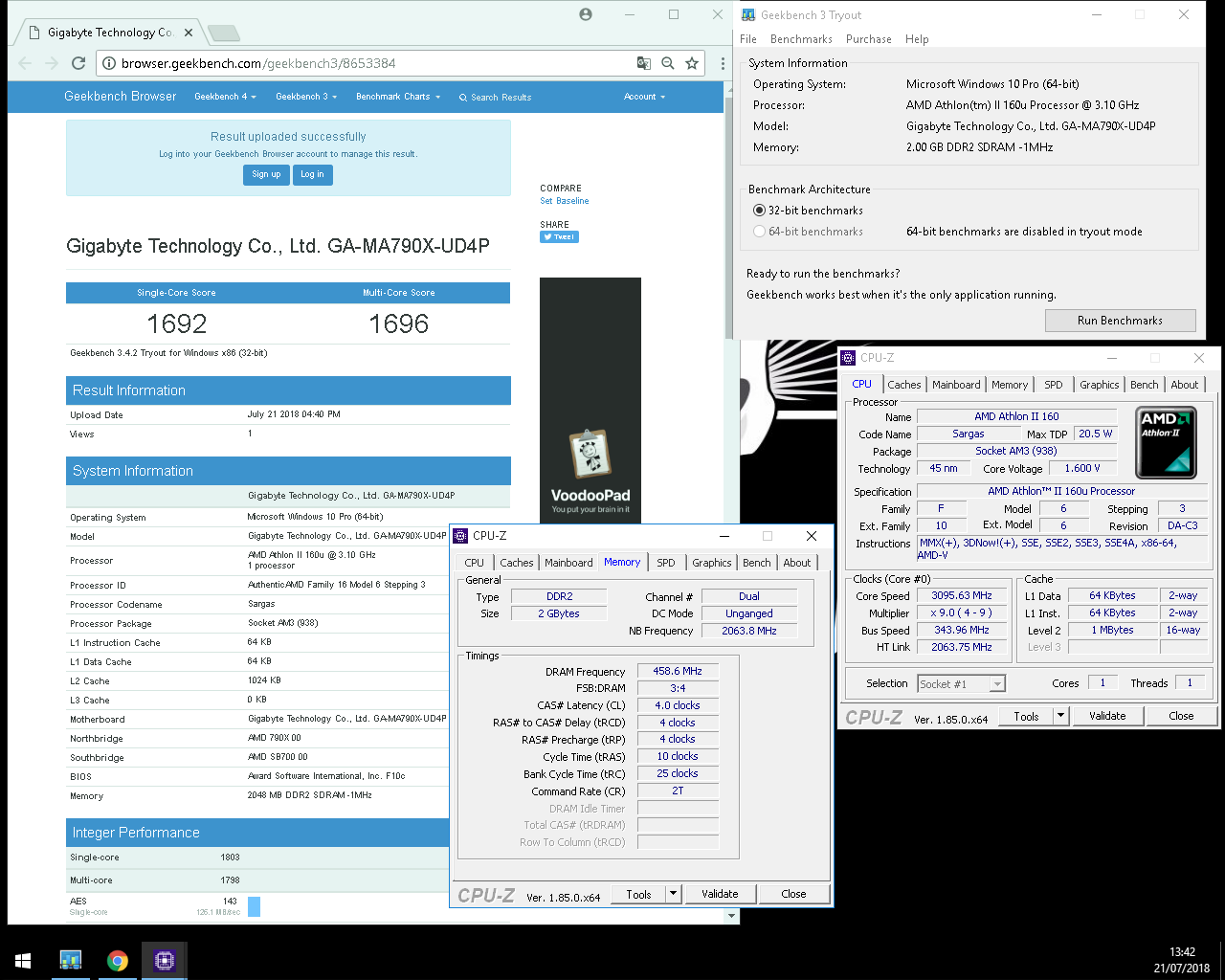Click CPU-Z taskbar icon
The image size is (1225, 980).
pyautogui.click(x=164, y=960)
